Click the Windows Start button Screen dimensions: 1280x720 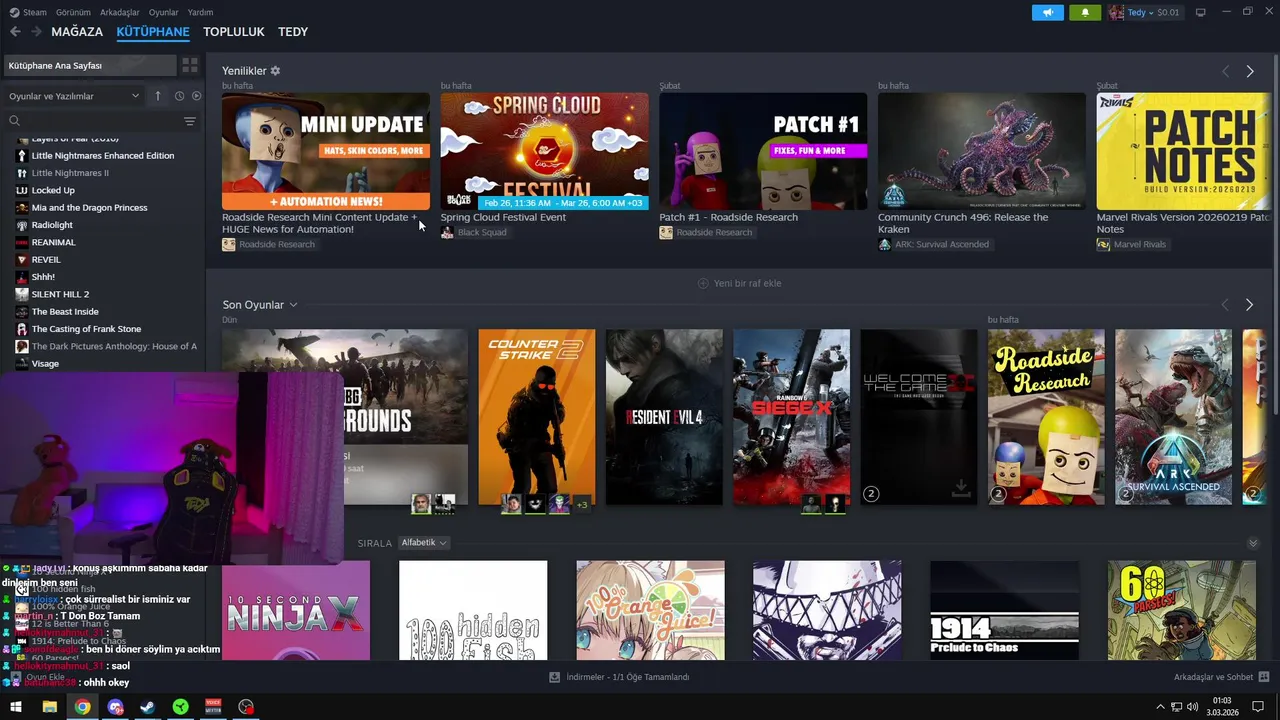(16, 707)
